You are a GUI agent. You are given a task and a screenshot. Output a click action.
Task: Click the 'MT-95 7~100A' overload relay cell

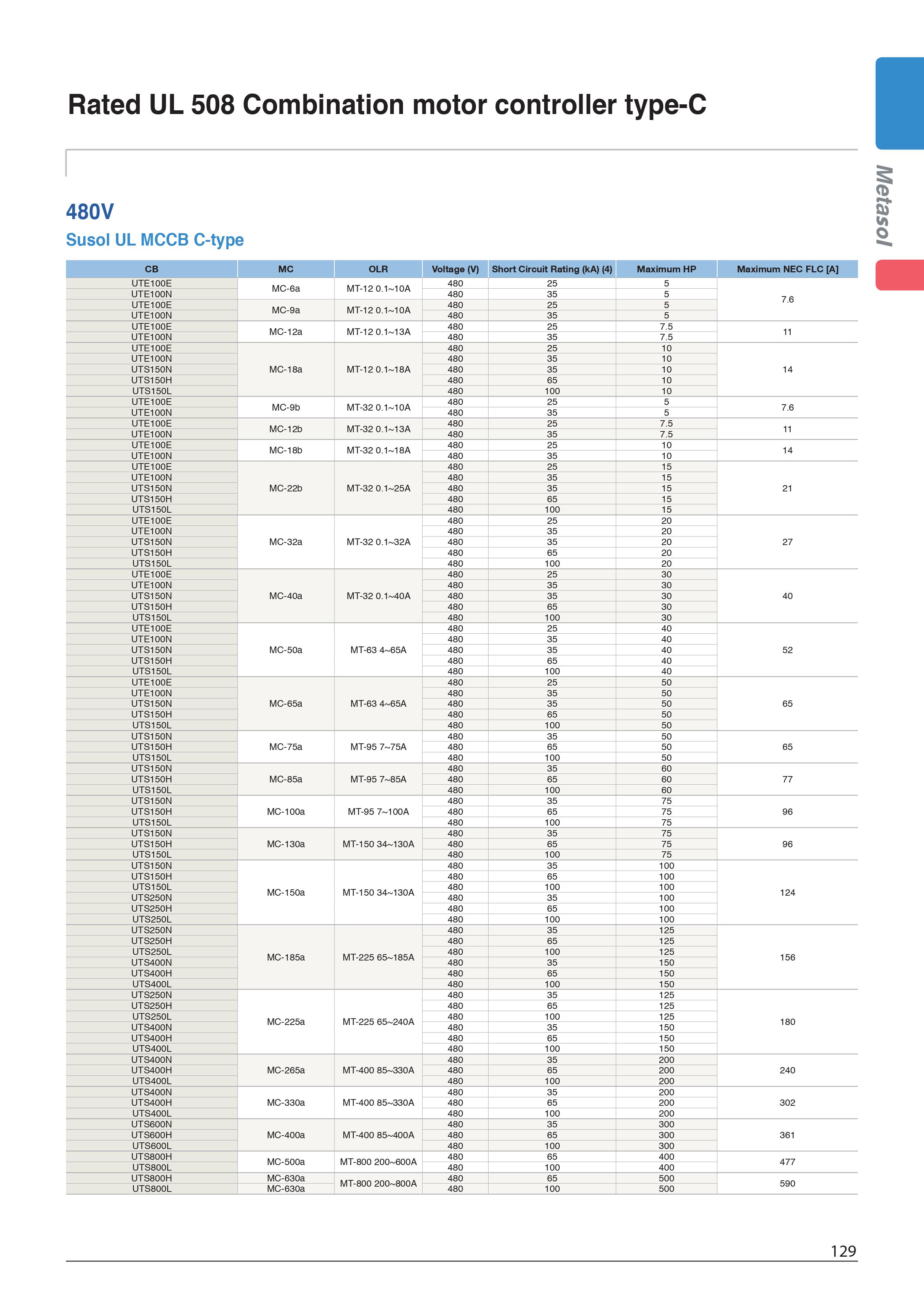(x=378, y=812)
